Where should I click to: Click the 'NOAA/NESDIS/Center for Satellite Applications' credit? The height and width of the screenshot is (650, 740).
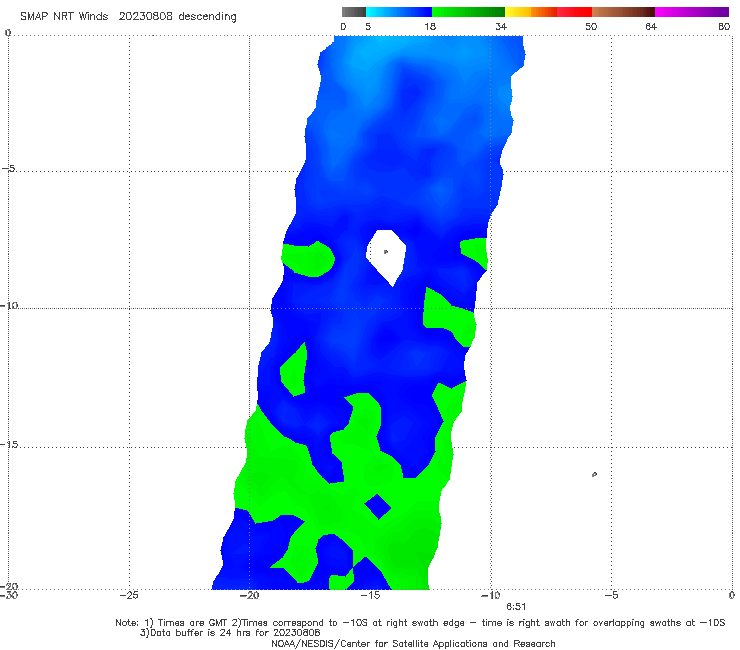[413, 644]
